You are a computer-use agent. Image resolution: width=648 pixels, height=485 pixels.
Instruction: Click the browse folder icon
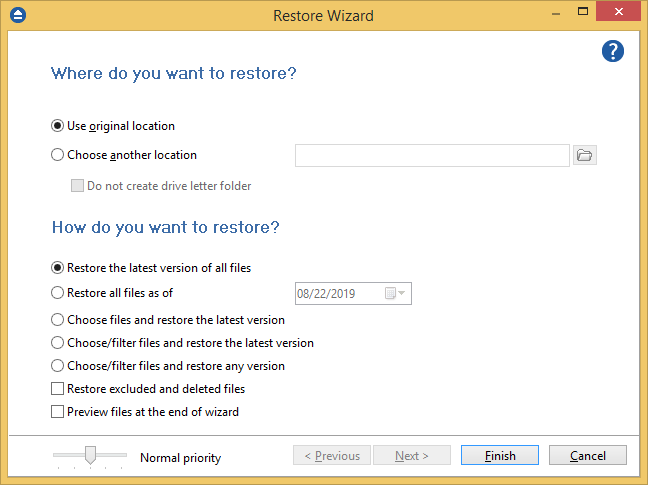point(584,155)
